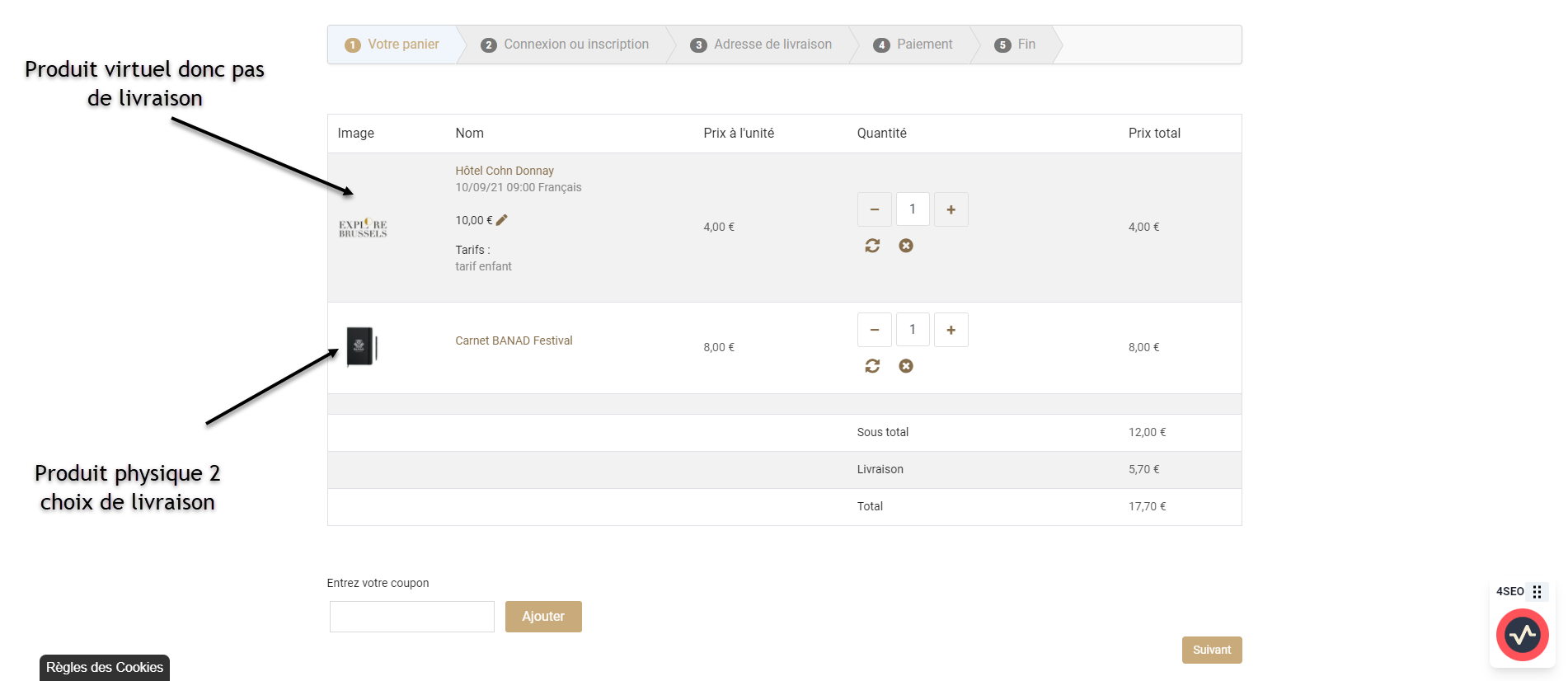Viewport: 1568px width, 681px height.
Task: Decrease Hôtel Cohn Donnay quantity
Action: 875,209
